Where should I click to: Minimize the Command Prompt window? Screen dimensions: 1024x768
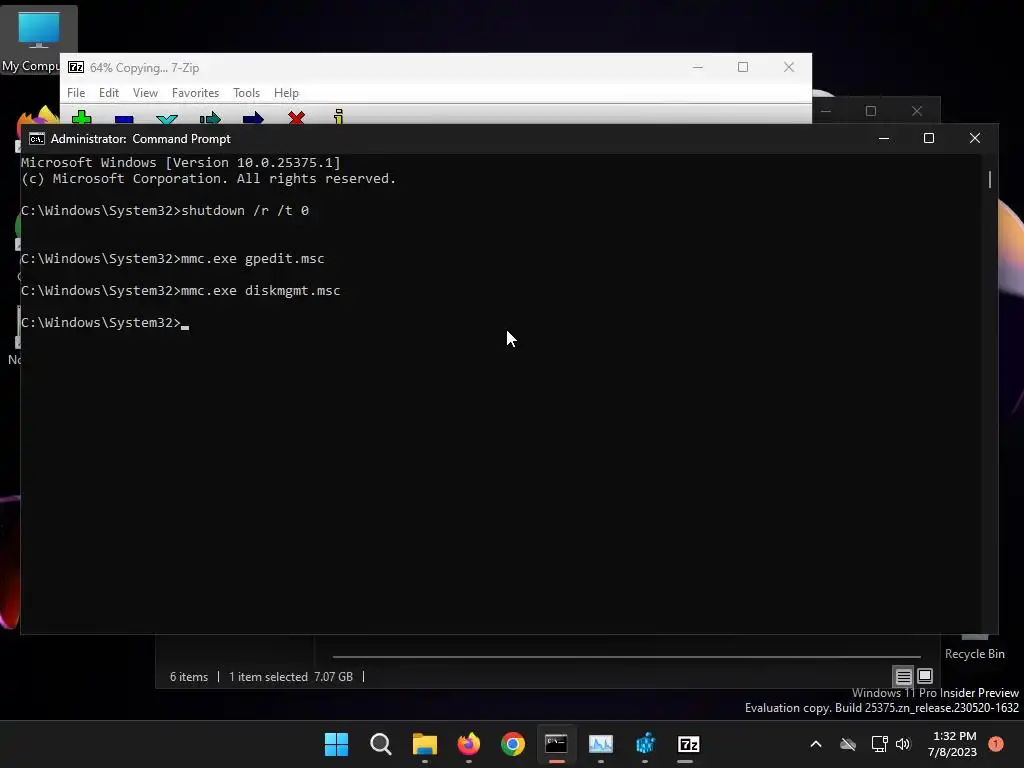[x=884, y=138]
